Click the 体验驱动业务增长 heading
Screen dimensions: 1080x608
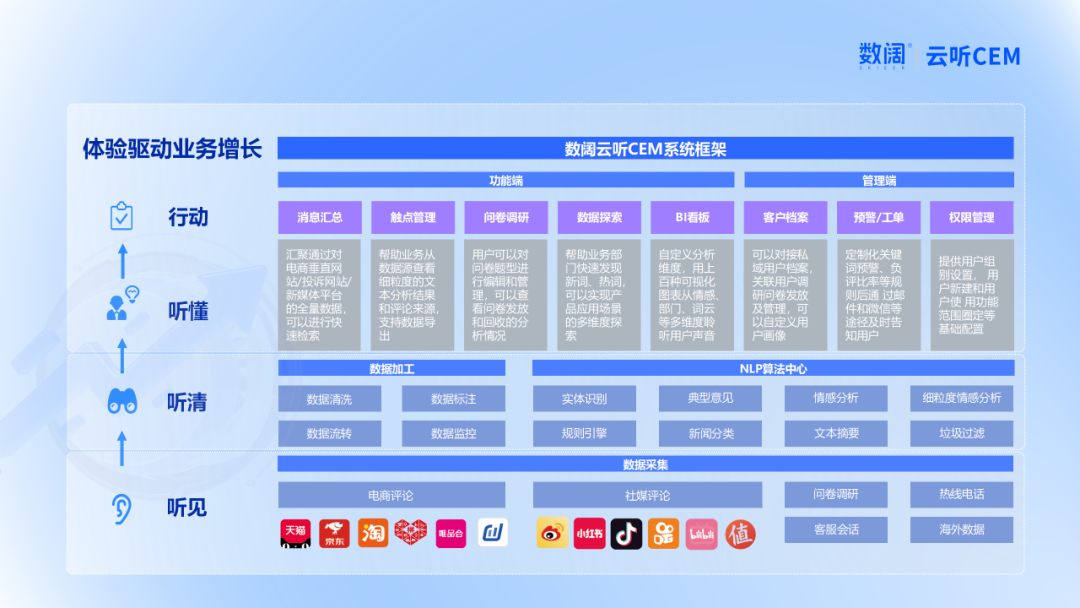pos(172,149)
